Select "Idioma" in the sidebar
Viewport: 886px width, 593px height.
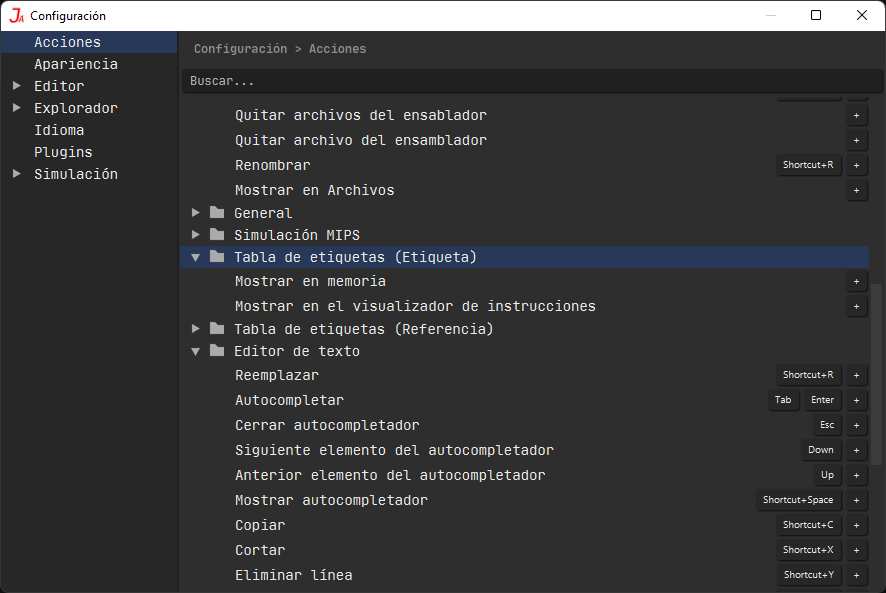coord(59,130)
